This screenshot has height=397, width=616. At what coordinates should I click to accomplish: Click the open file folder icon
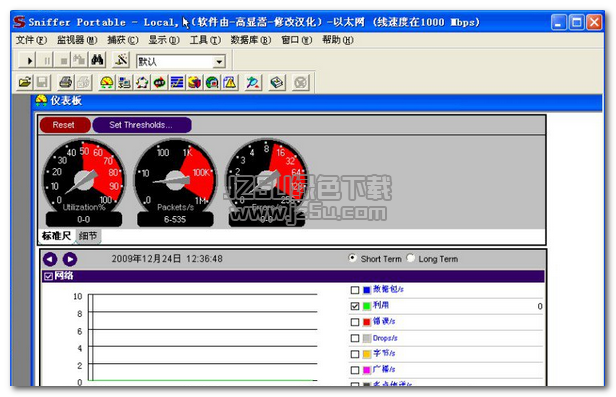tap(25, 82)
